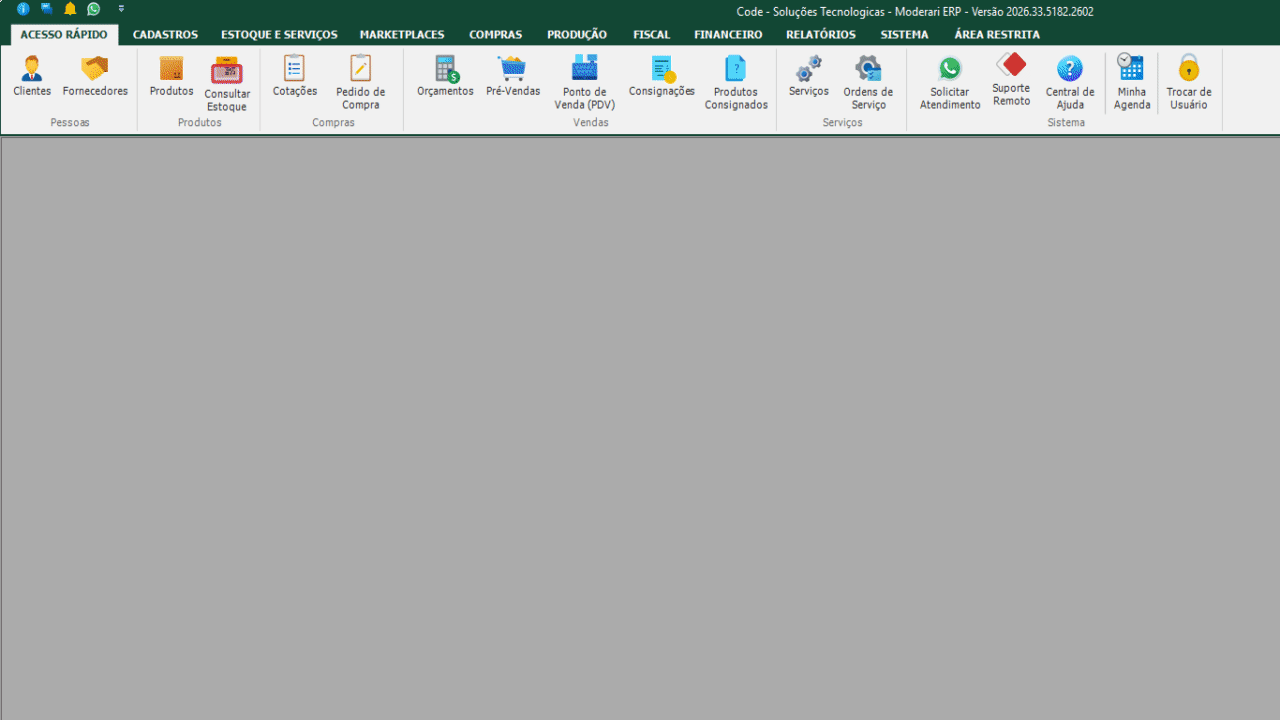Launch Ponto de Venda (PDV)
Viewport: 1280px width, 720px height.
[x=585, y=69]
